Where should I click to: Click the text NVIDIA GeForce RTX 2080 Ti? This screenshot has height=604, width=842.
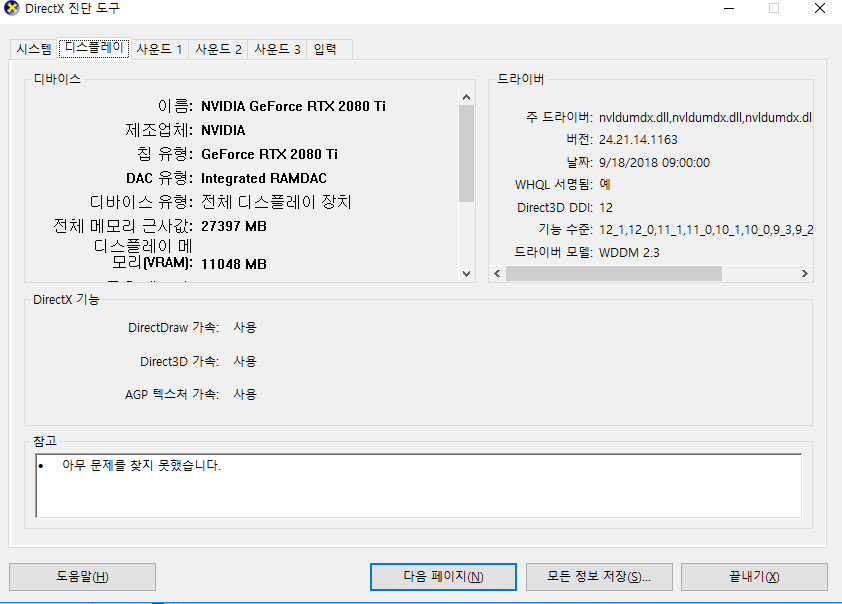(293, 106)
